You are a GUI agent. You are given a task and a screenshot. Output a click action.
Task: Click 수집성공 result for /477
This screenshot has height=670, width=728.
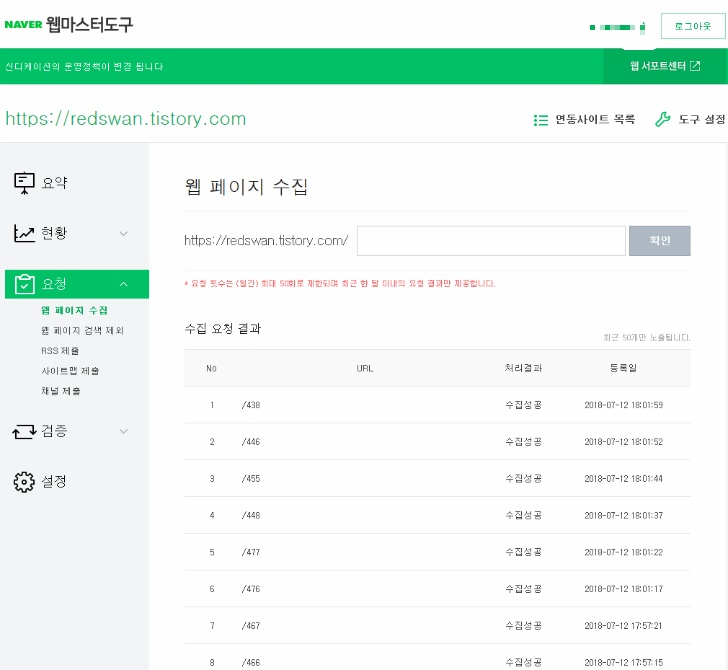click(523, 552)
